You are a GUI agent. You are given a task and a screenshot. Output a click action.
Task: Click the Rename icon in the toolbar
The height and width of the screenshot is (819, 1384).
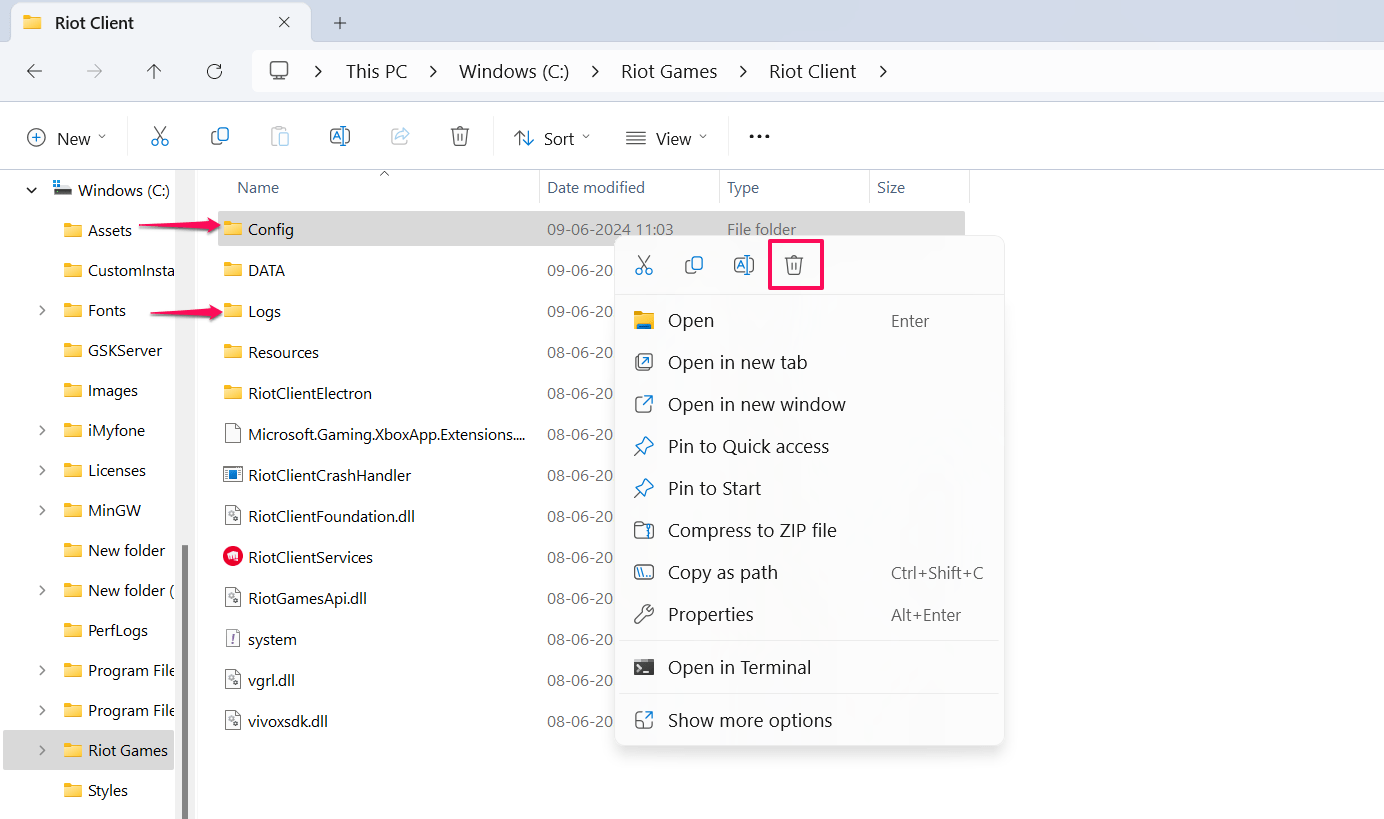click(340, 137)
